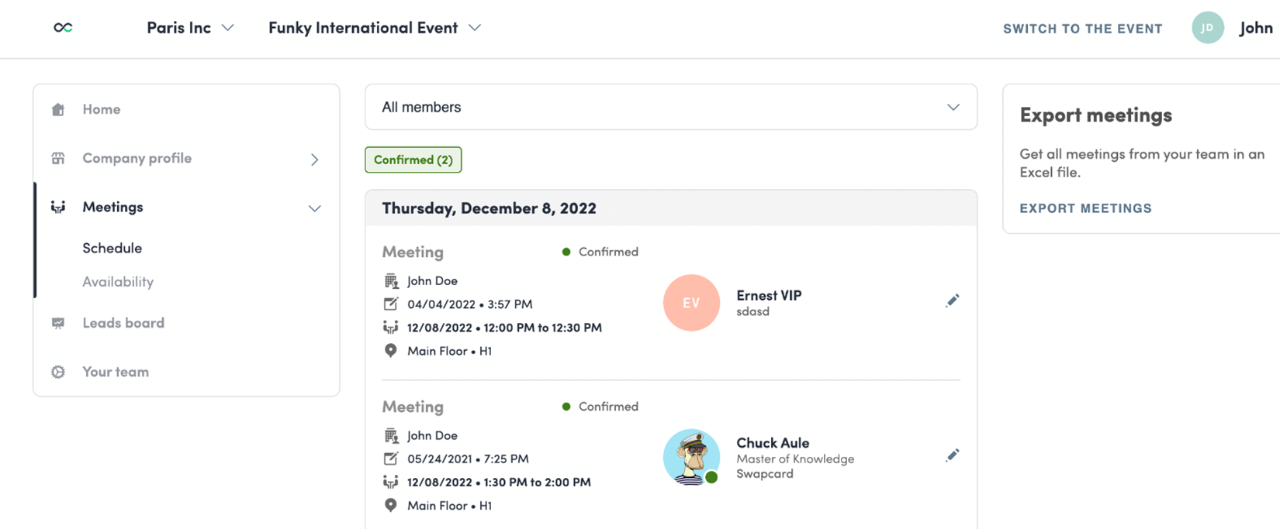This screenshot has width=1280, height=529.
Task: Click the Export Meetings link
Action: [x=1085, y=209]
